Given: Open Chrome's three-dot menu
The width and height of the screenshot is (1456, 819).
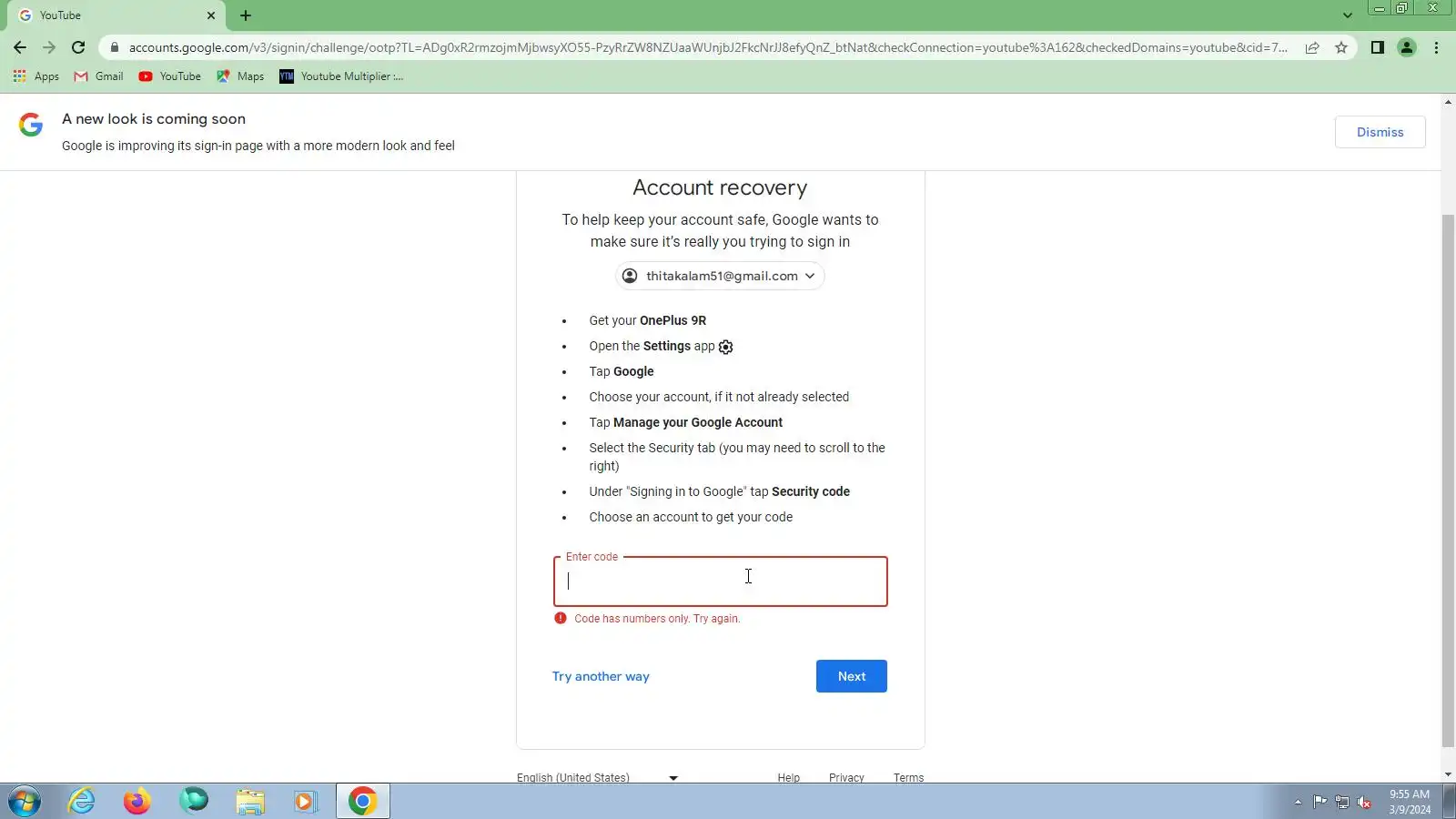Looking at the screenshot, I should coord(1437,47).
